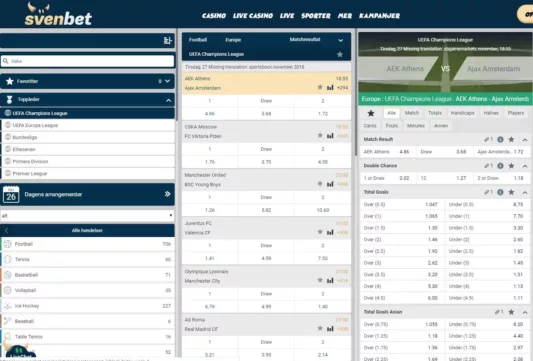Screen dimensions: 533x361
Task: Favorite the UEFA Champions League header star
Action: click(340, 54)
